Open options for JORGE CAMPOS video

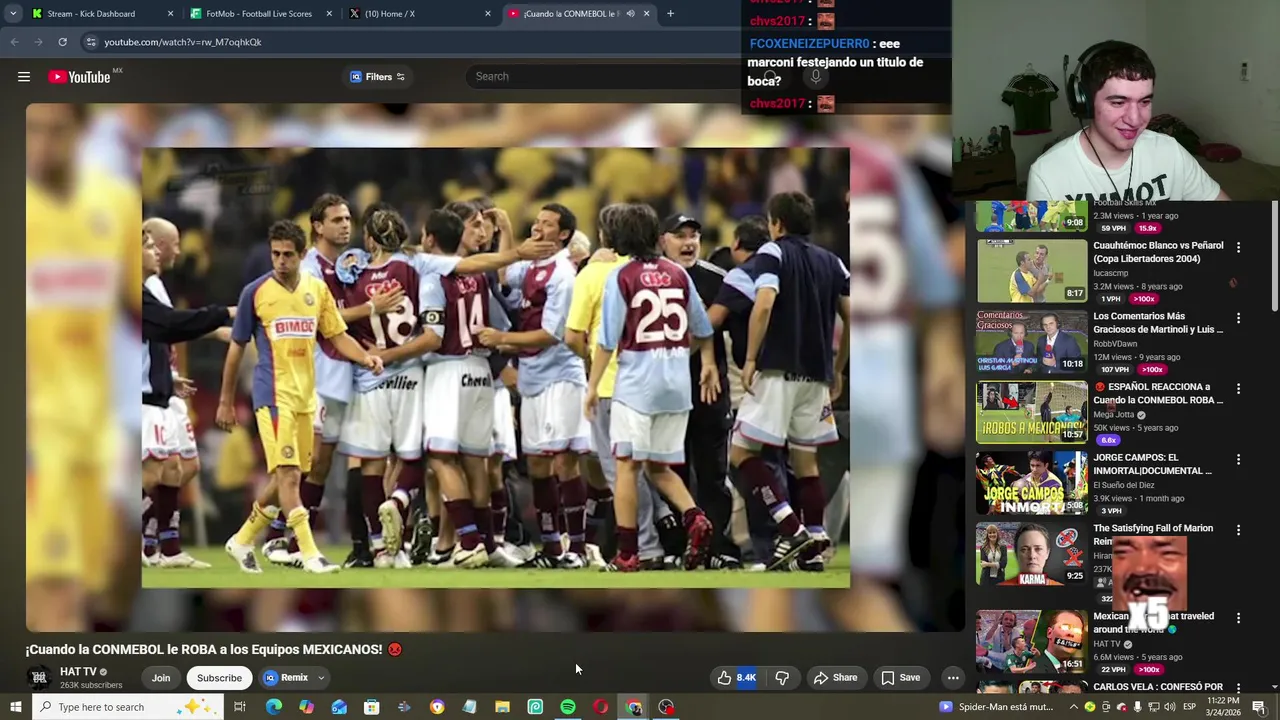pos(1238,460)
